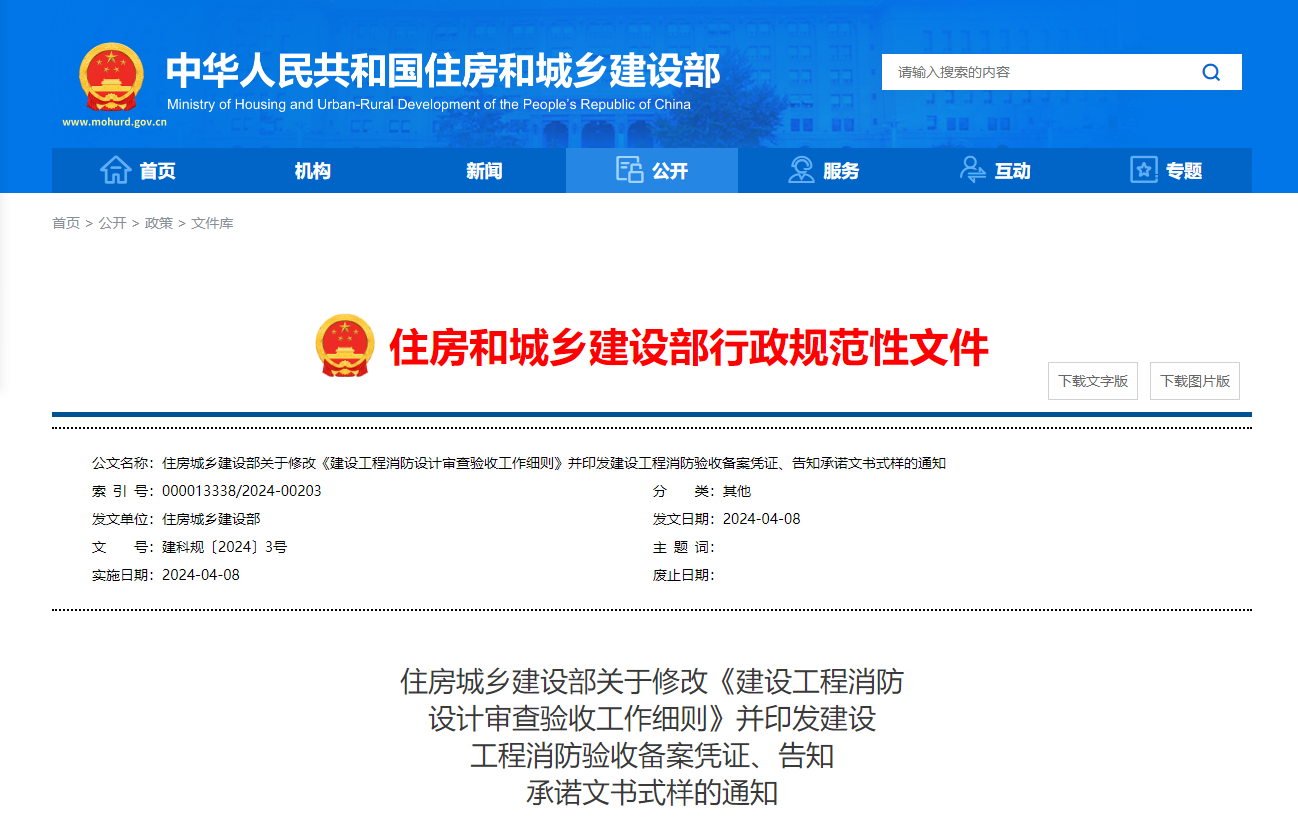Viewport: 1298px width, 839px height.
Task: Click the person icon beside 互动
Action: (x=972, y=170)
